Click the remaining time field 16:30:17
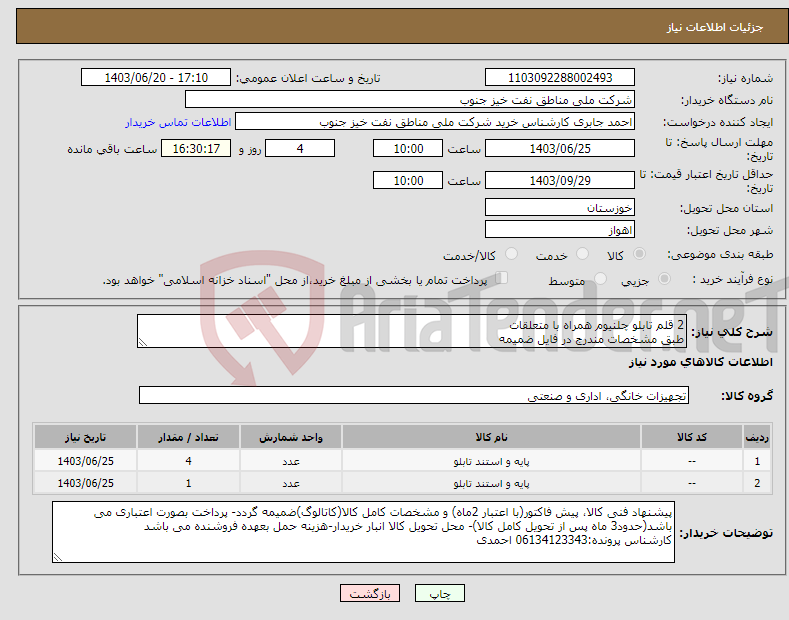The image size is (789, 620). [x=196, y=148]
